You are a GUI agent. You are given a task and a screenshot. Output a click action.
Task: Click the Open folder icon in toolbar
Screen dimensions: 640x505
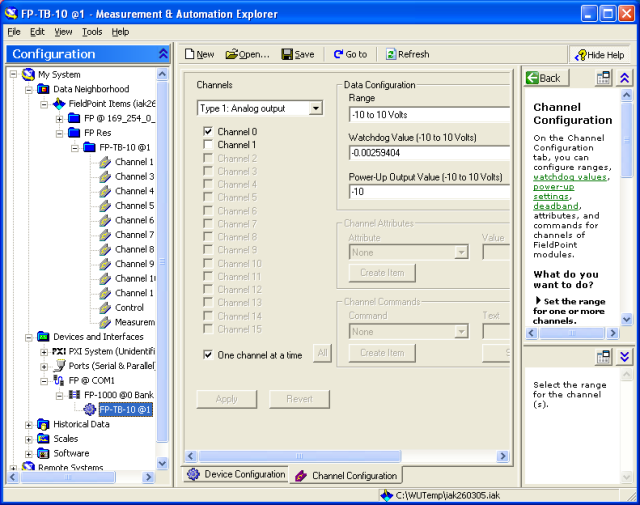pos(232,54)
